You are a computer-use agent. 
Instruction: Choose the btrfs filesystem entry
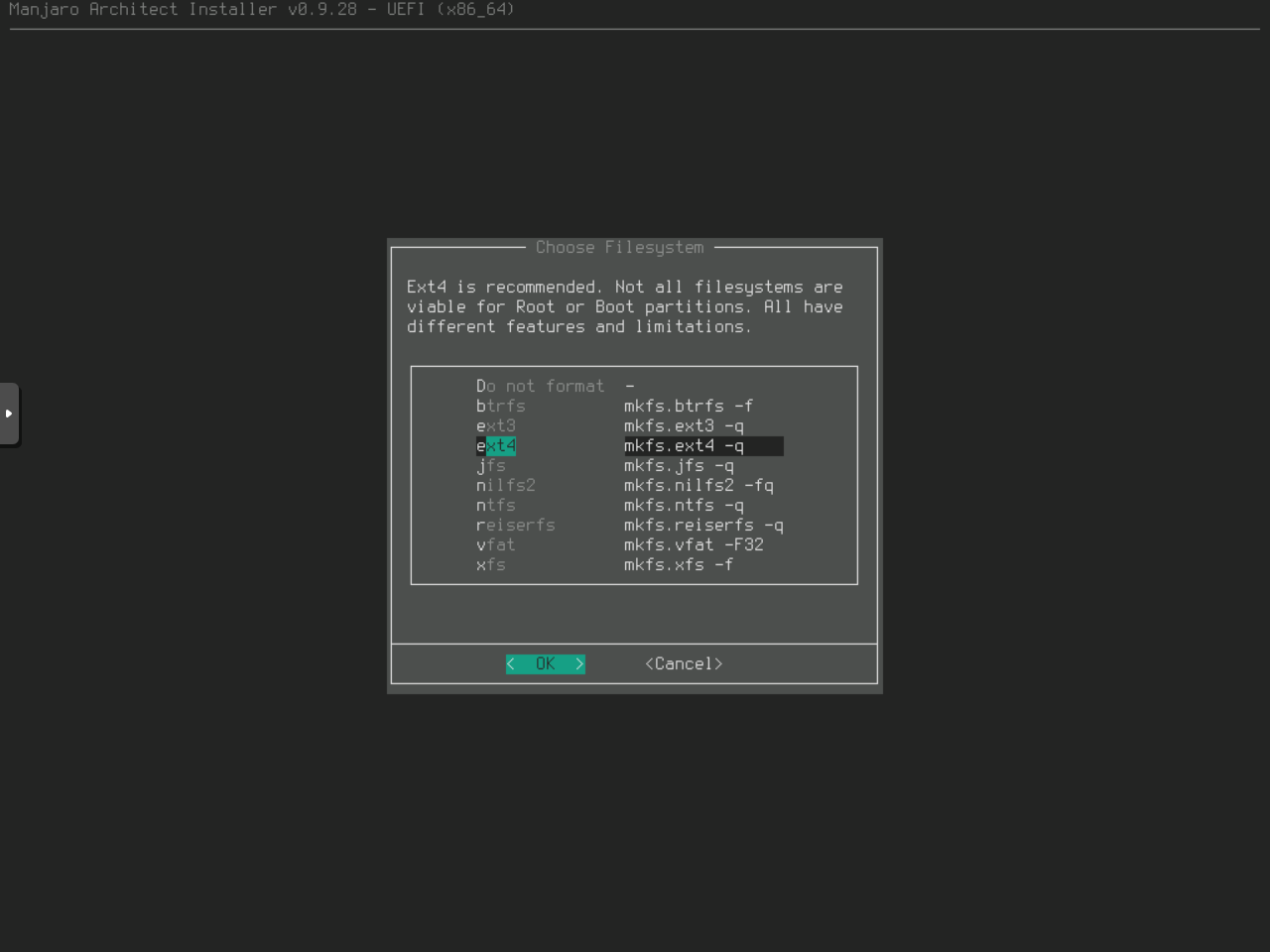click(x=501, y=406)
